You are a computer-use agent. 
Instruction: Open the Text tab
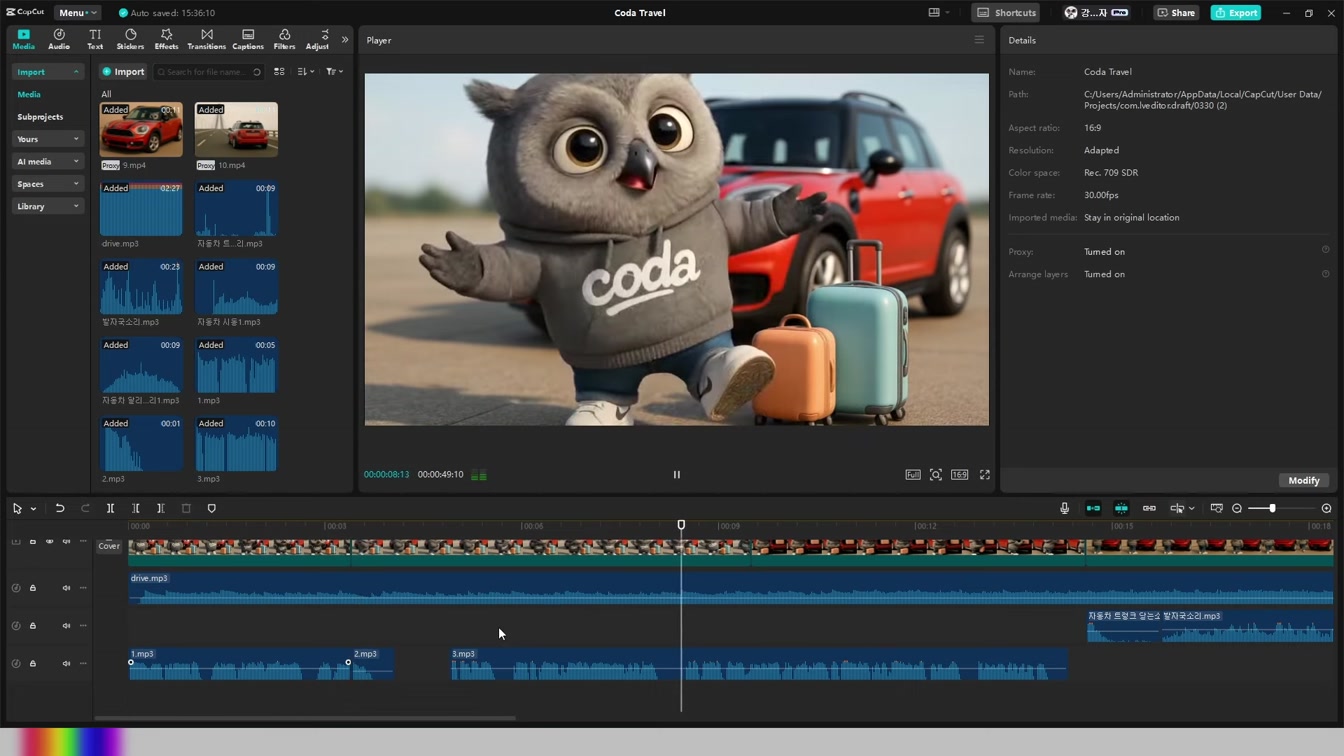click(95, 39)
